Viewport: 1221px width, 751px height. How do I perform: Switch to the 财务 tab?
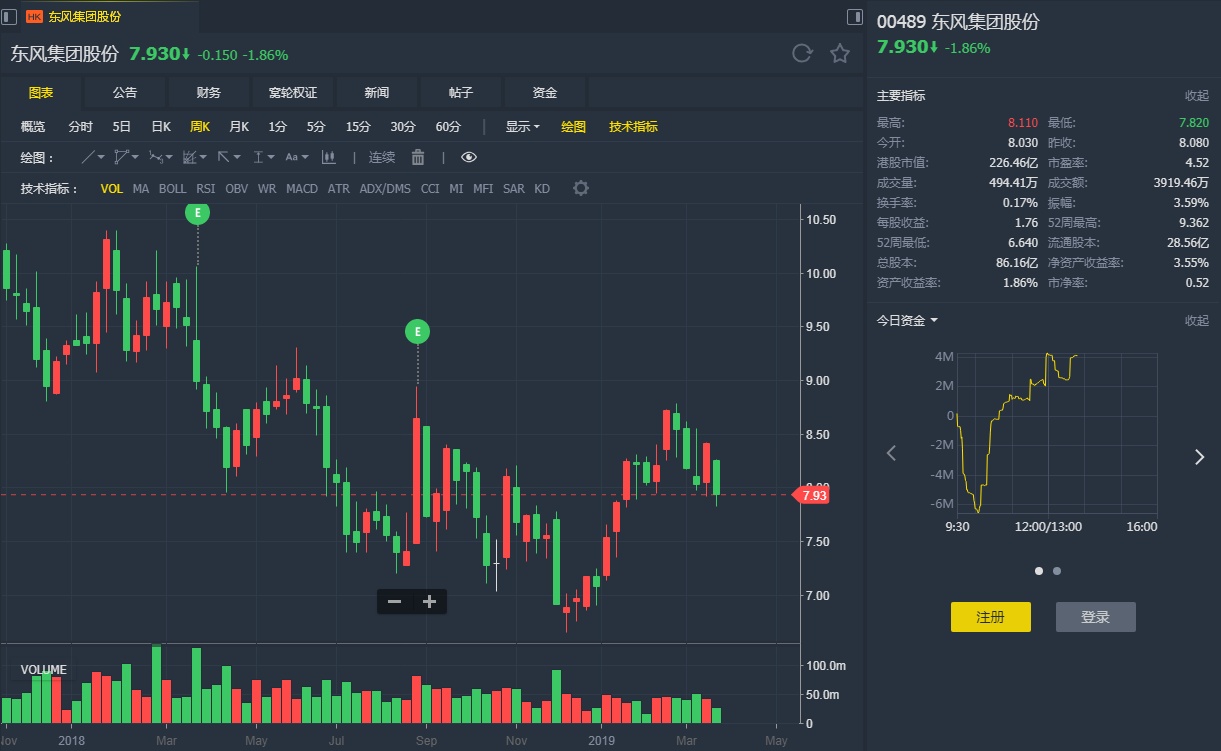click(x=209, y=92)
